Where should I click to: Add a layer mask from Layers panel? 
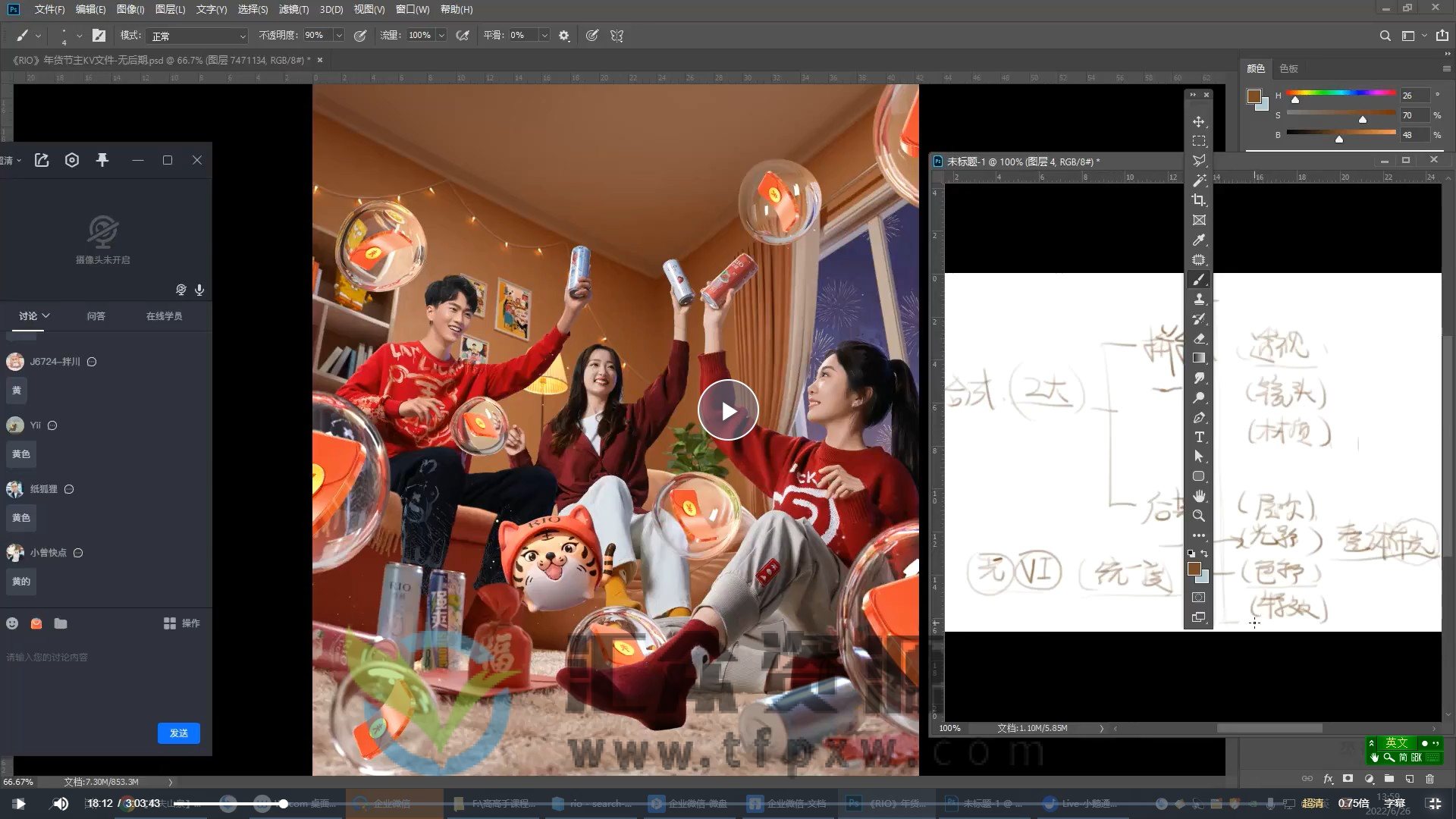tap(1348, 779)
